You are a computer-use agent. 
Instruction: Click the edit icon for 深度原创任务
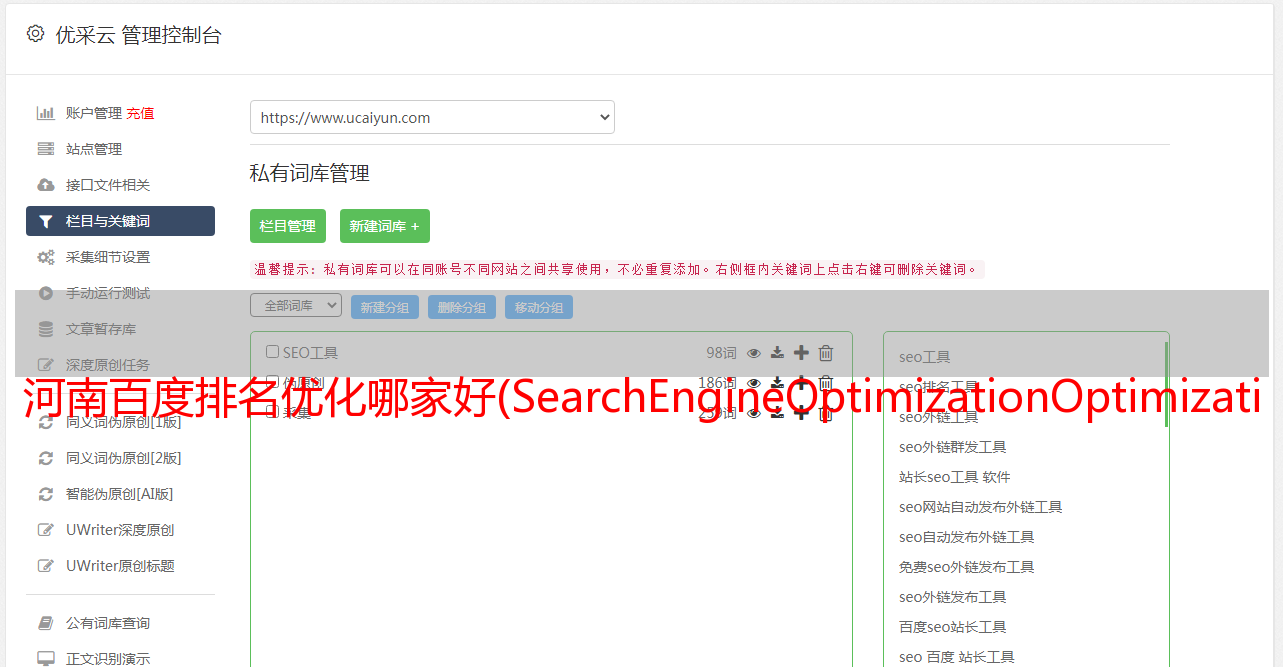[46, 365]
